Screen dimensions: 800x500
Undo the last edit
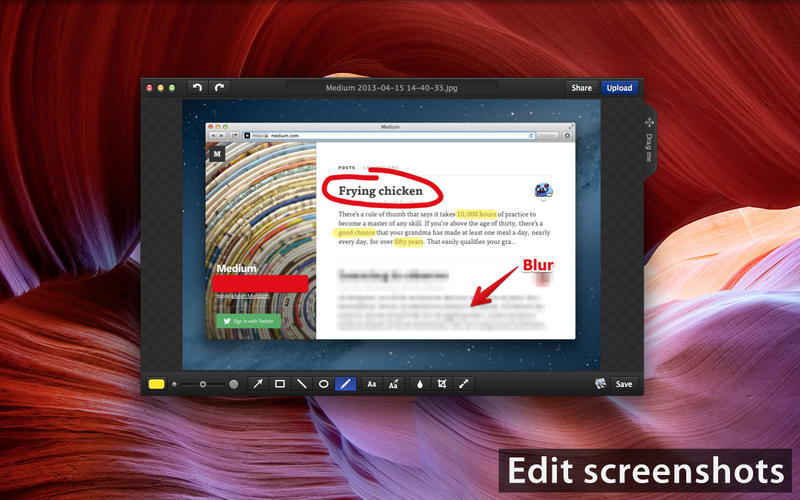coord(197,88)
